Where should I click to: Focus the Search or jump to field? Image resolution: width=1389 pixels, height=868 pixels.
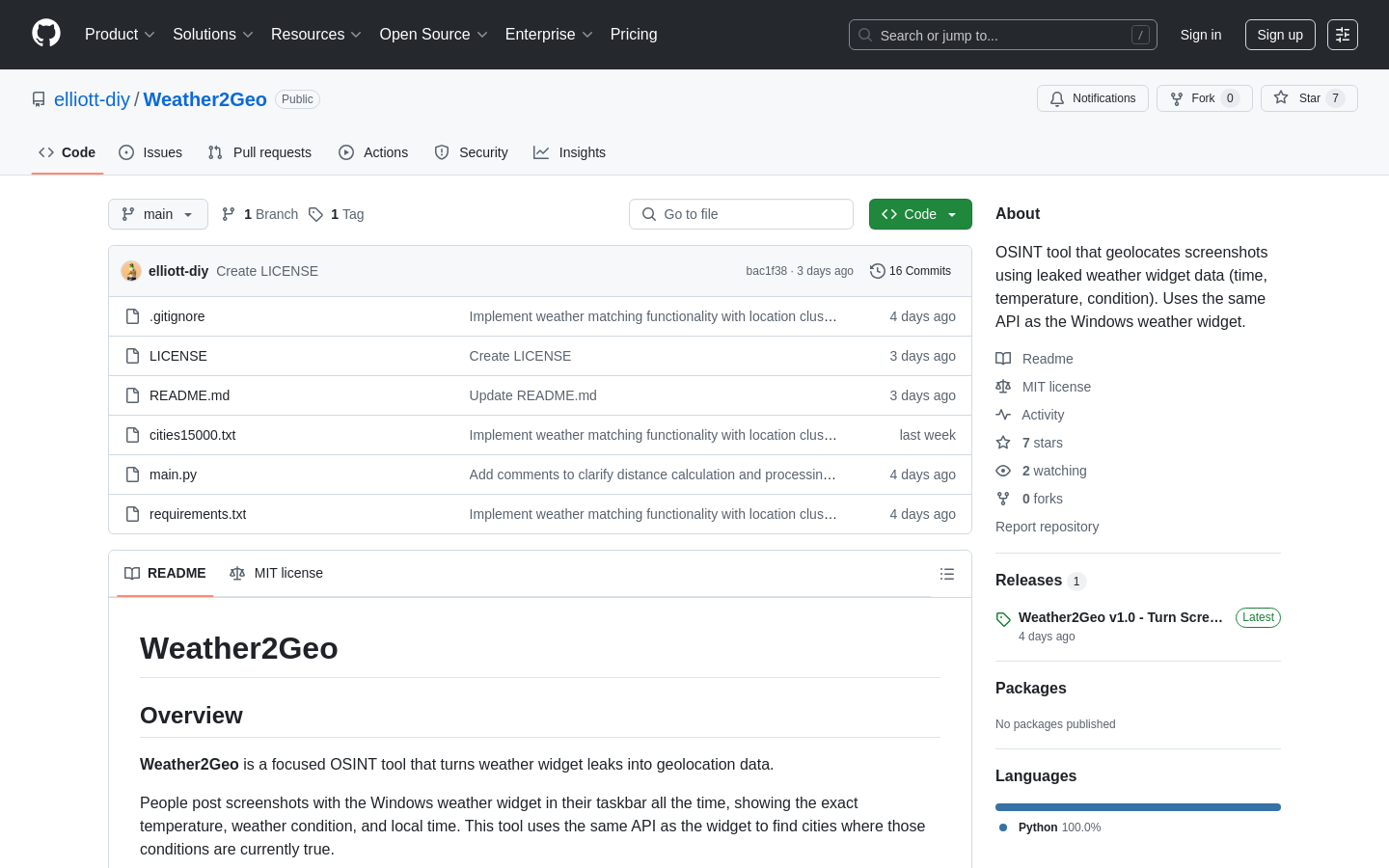pos(1003,35)
